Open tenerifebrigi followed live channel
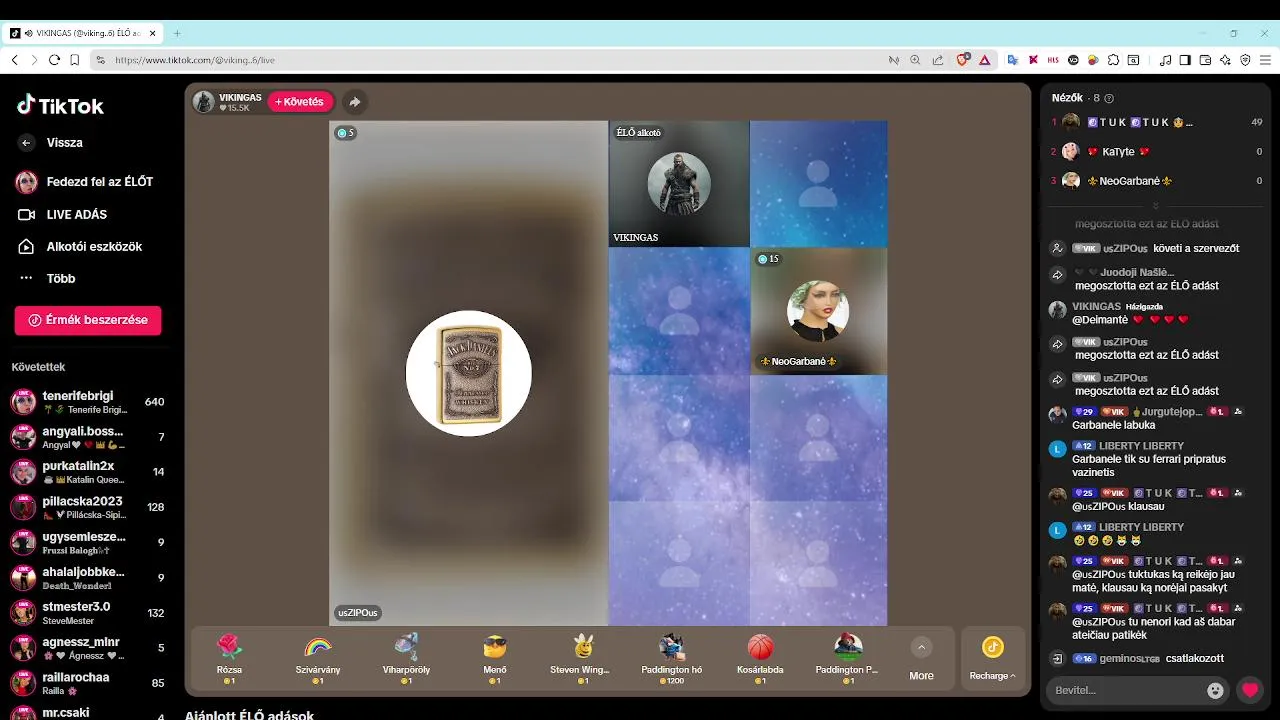 pos(87,402)
